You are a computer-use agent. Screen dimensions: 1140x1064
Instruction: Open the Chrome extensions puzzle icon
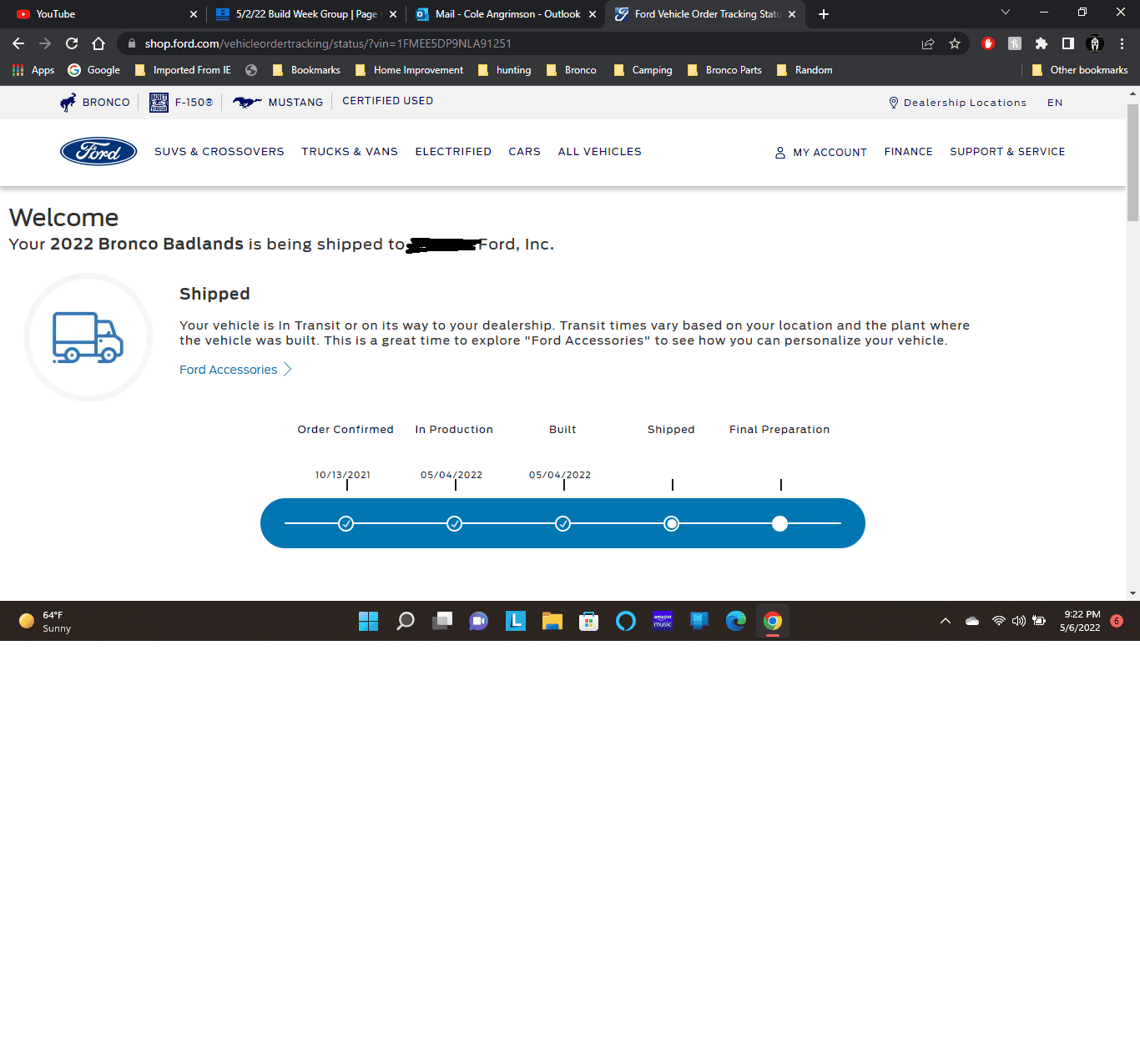(1042, 43)
